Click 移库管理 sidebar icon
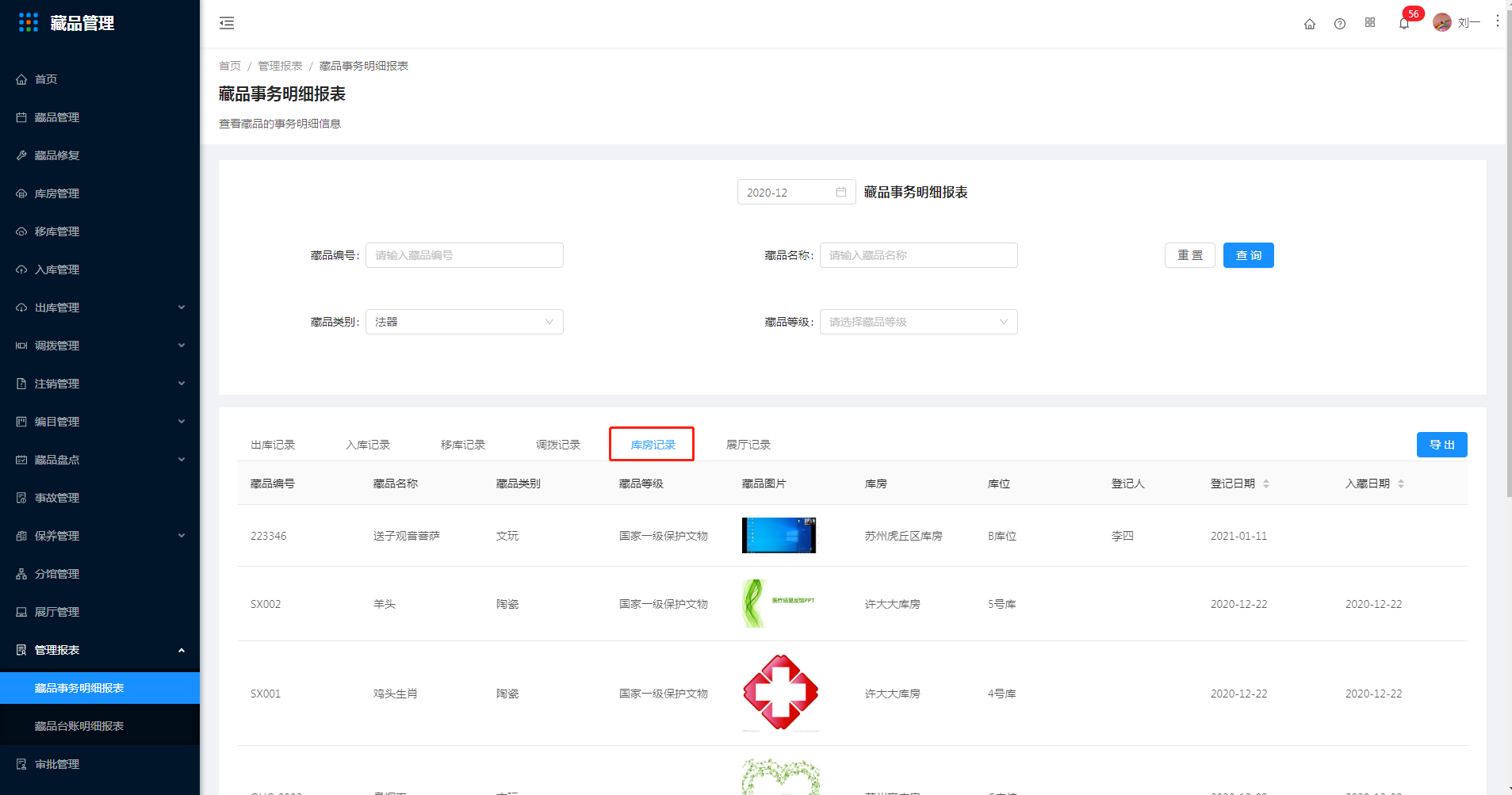1512x795 pixels. tap(21, 231)
